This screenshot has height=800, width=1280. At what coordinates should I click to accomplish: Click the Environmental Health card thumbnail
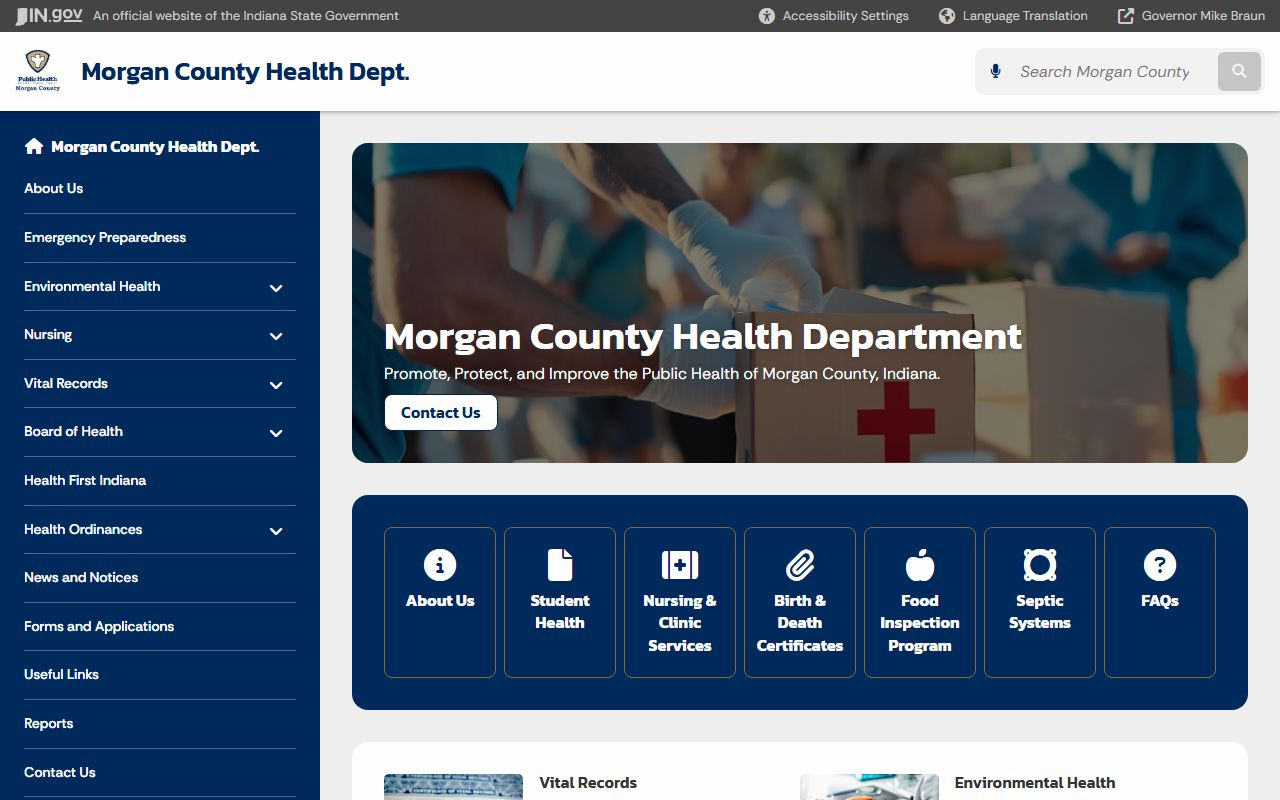click(x=869, y=787)
